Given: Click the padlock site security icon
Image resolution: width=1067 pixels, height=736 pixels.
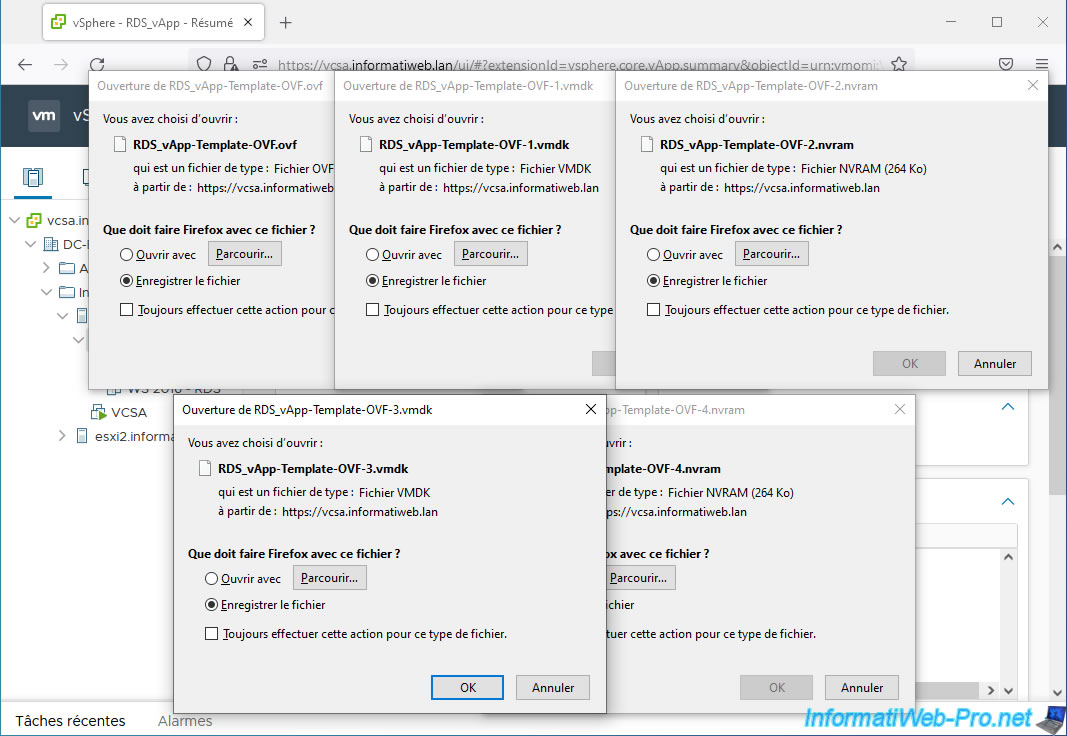Looking at the screenshot, I should pos(231,64).
